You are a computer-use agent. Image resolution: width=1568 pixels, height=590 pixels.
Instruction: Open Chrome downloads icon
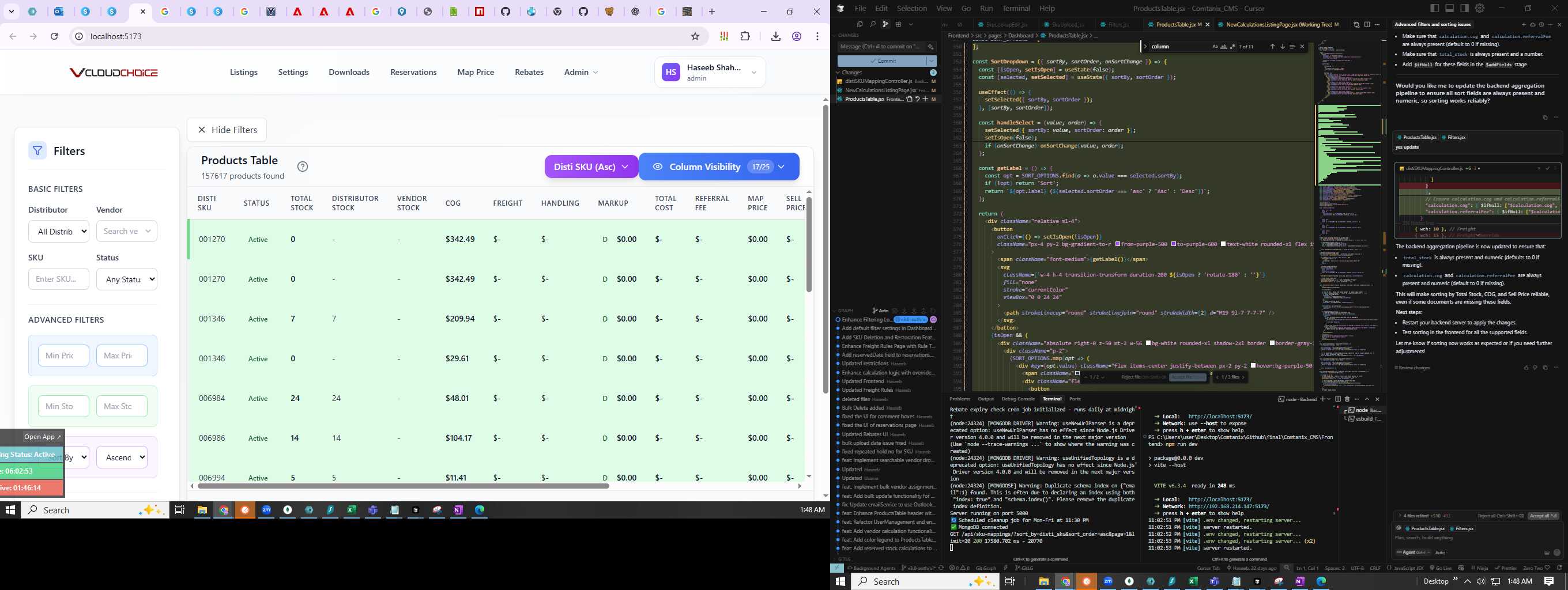[775, 36]
